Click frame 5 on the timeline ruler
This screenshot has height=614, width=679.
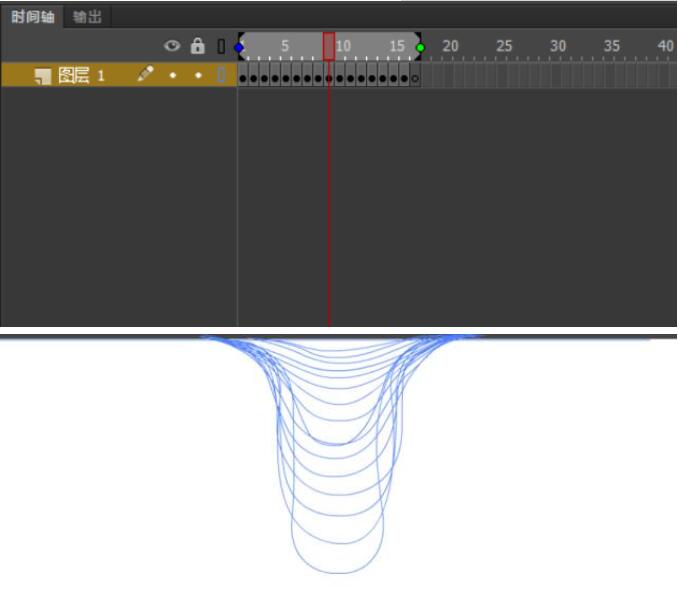point(285,46)
